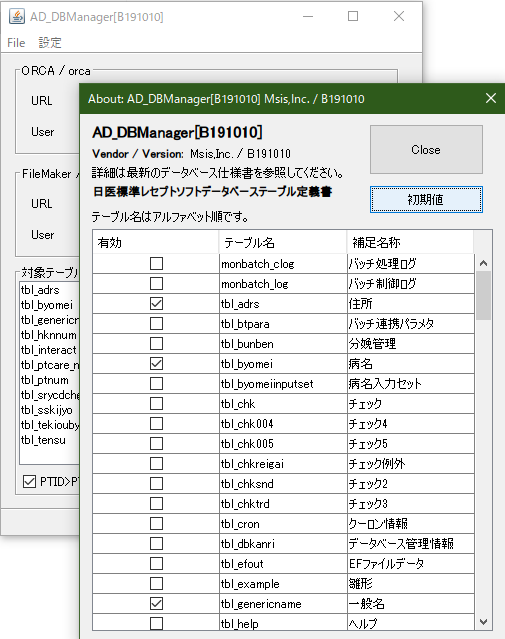Select tbl_hknnum in main window list
Viewport: 505px width, 639px height.
49,335
